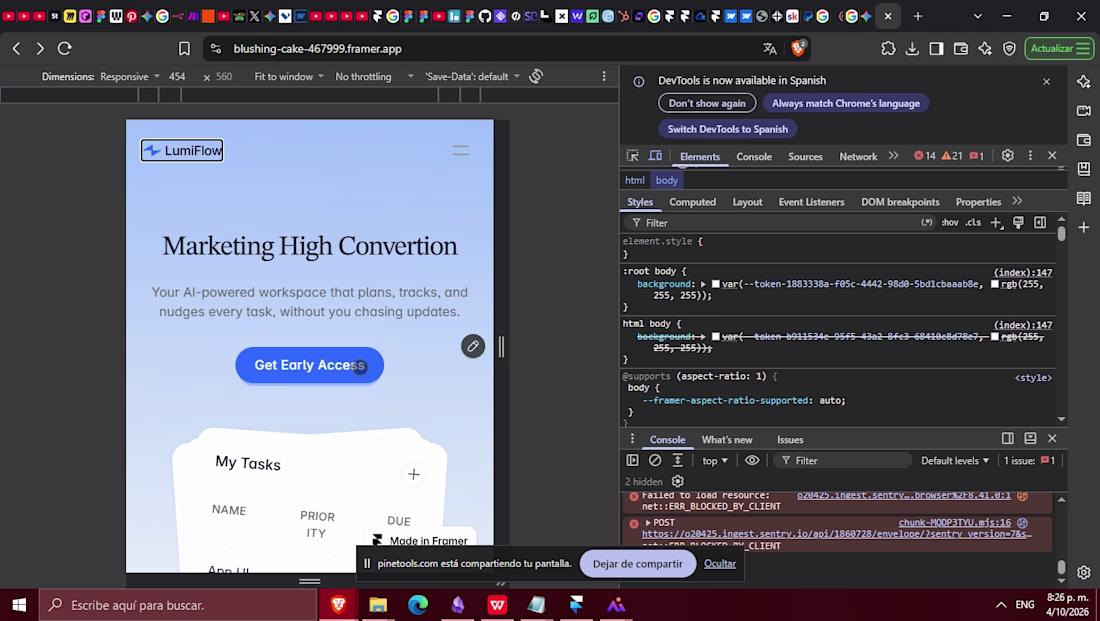Open the Computed styles tab
The width and height of the screenshot is (1100, 621).
692,202
